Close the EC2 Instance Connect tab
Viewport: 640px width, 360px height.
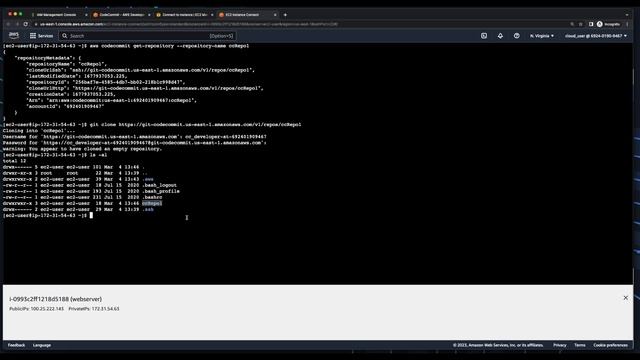pyautogui.click(x=275, y=15)
